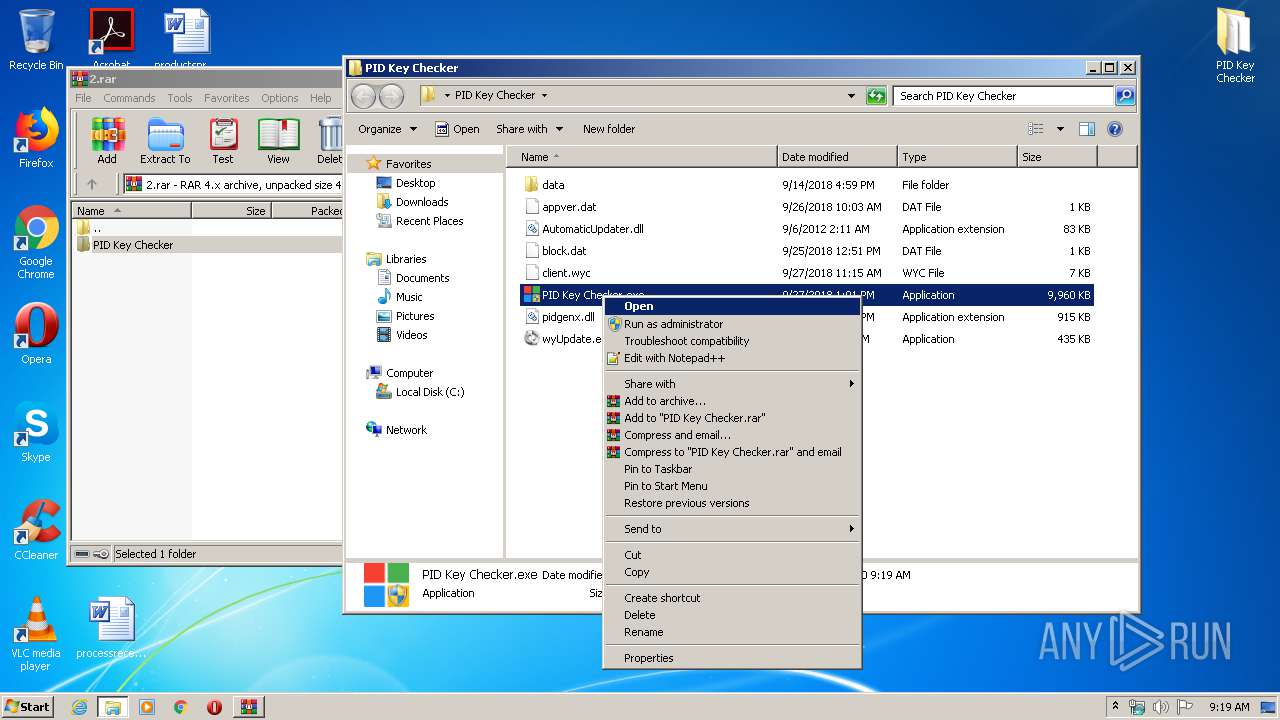This screenshot has width=1280, height=720.
Task: Click the Search PID Key Checker field
Action: 1003,96
